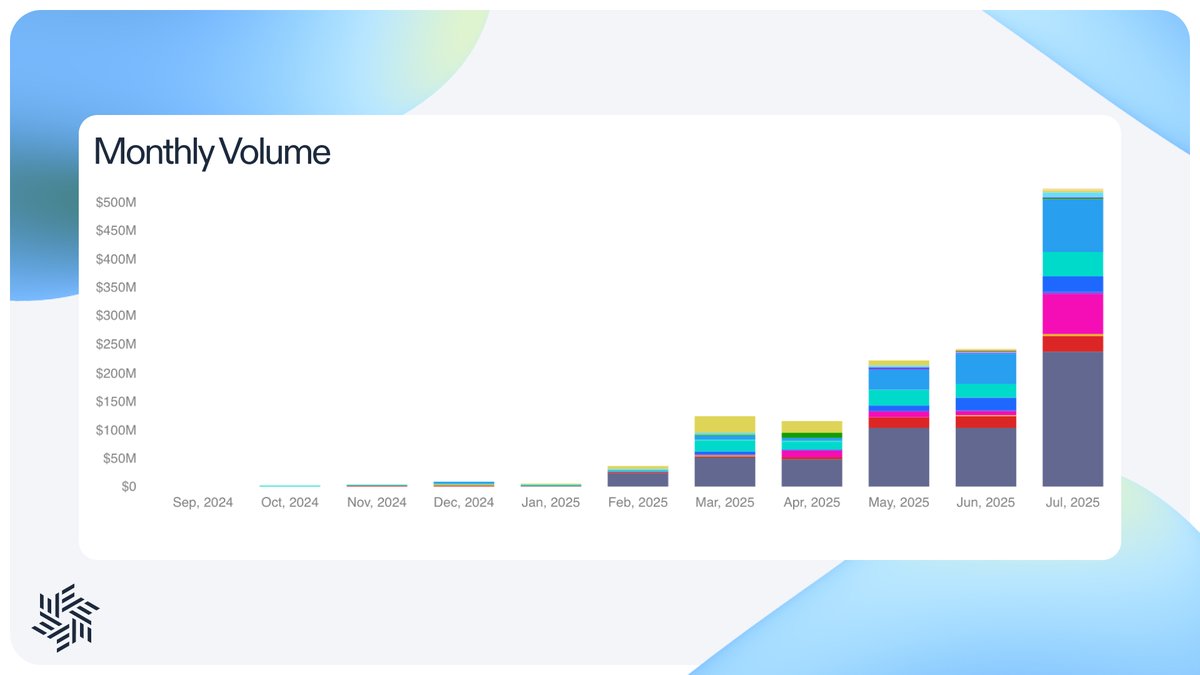
Task: Click the large light-blue segment of Jul 2025 bar
Action: click(x=1073, y=226)
